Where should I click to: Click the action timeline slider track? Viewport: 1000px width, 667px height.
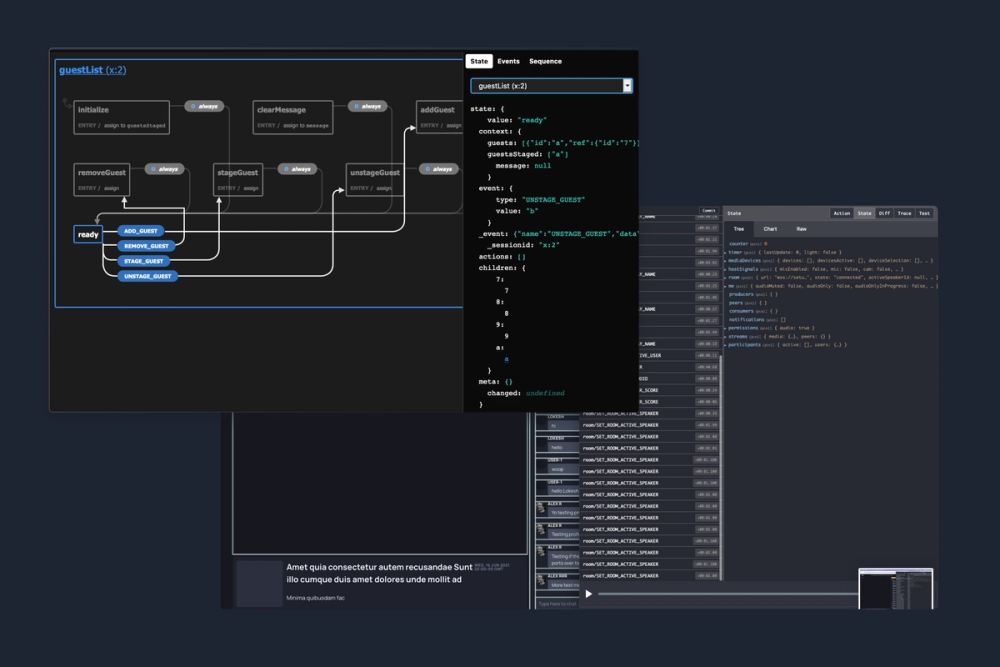point(720,594)
